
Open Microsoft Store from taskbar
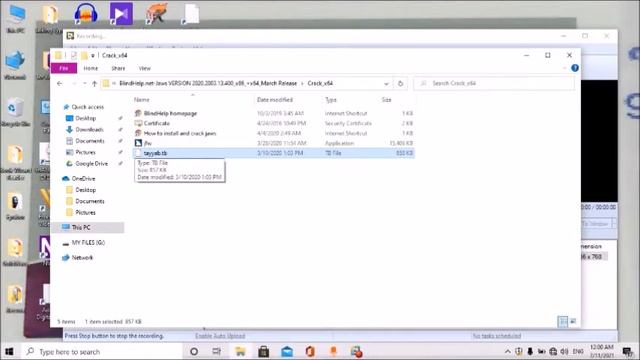click(x=264, y=351)
